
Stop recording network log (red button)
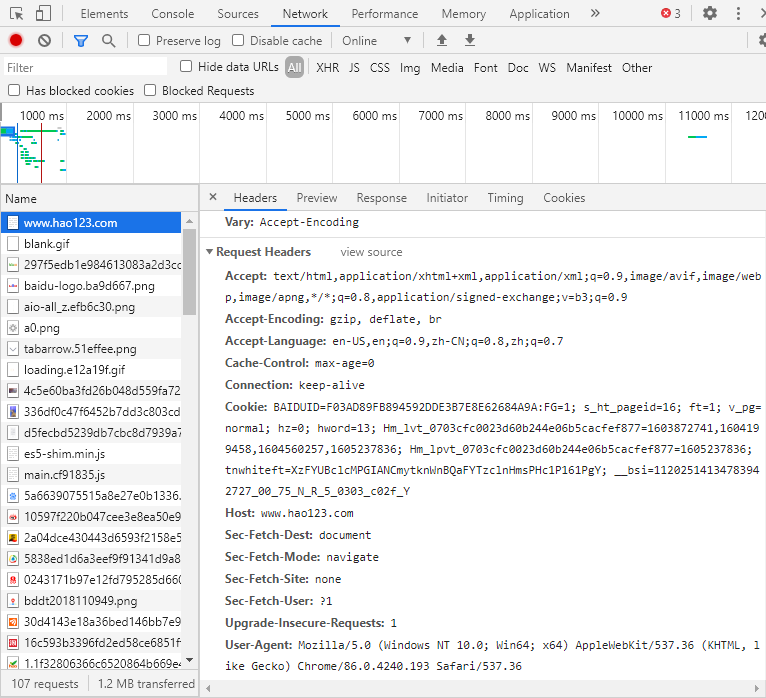tap(16, 40)
